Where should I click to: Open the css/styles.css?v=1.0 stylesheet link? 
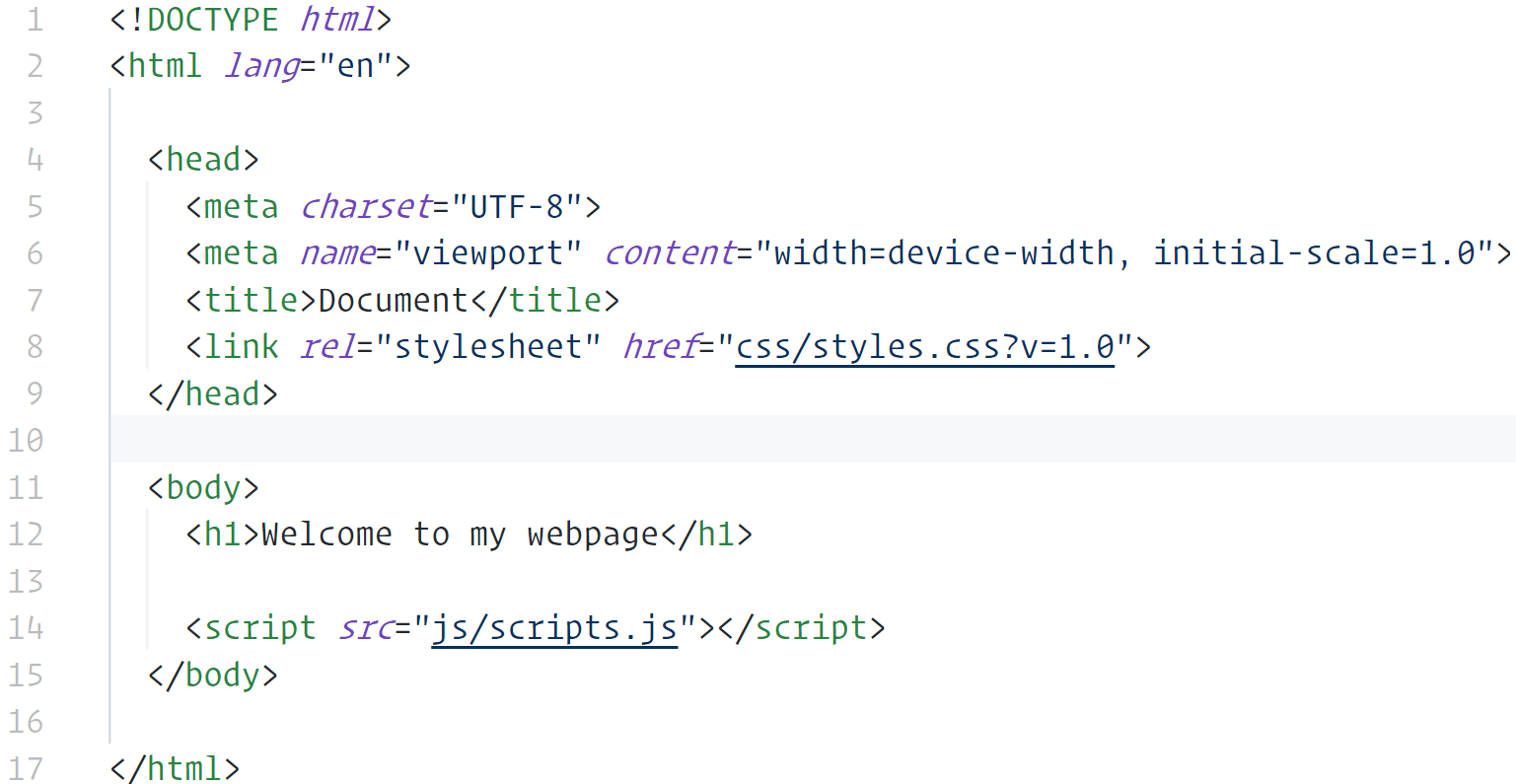tap(923, 347)
